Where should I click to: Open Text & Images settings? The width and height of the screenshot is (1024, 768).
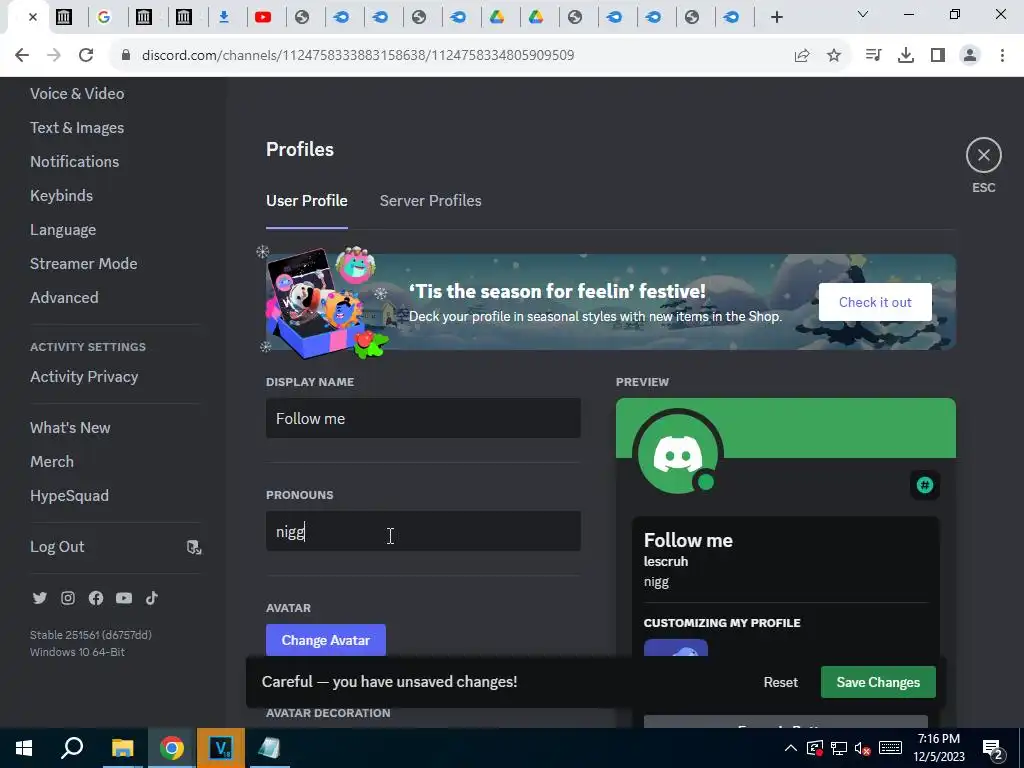(x=77, y=127)
